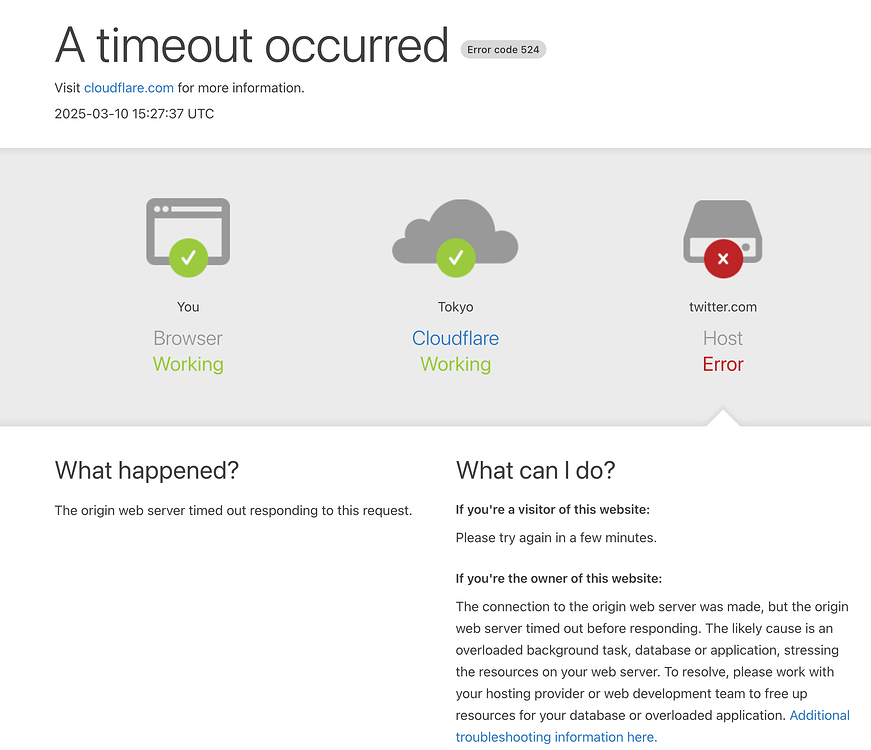Click the red X error badge
Viewport: 871px width, 750px height.
click(x=723, y=259)
